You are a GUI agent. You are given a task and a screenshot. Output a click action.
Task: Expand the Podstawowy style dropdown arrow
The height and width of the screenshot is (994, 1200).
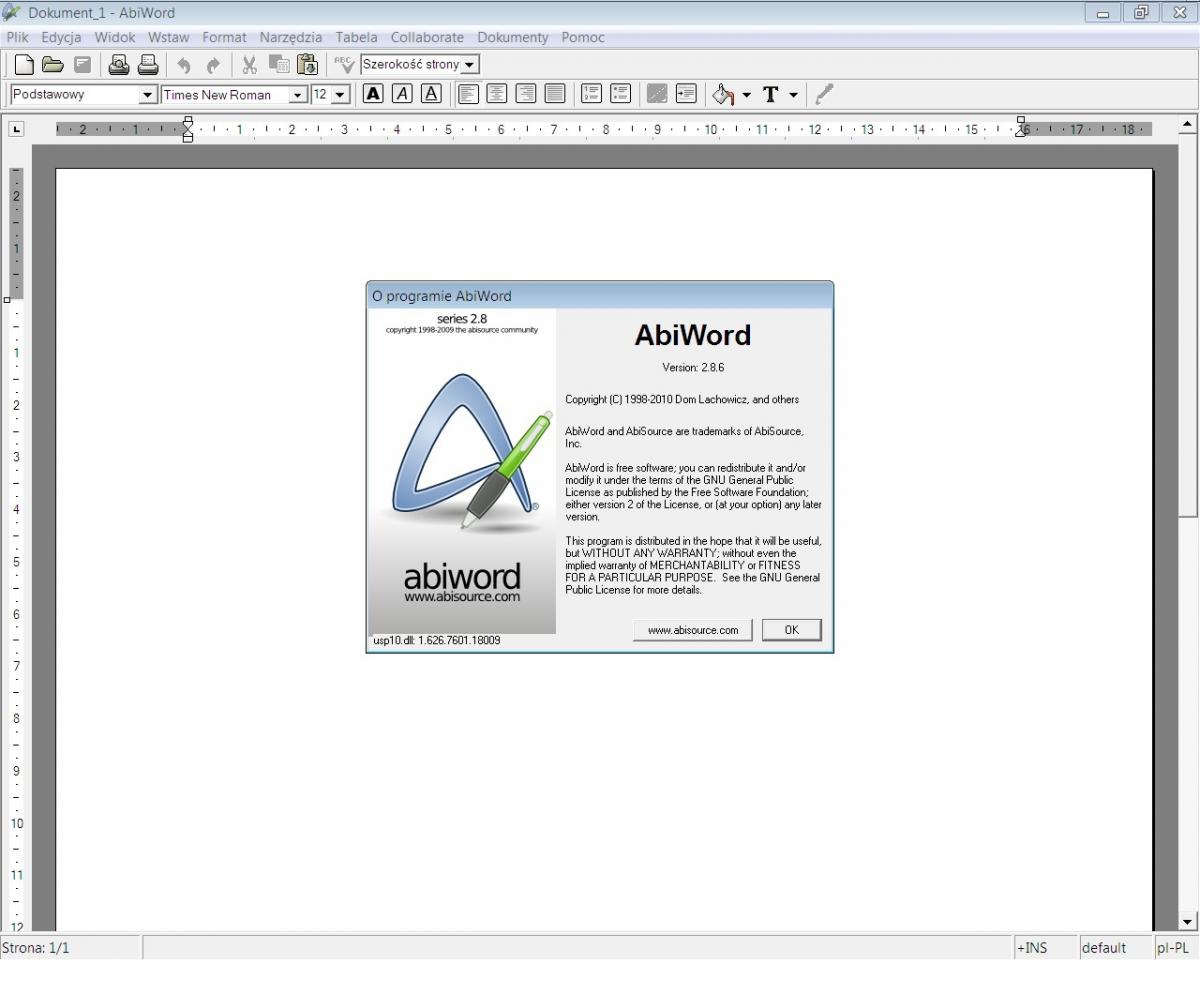pos(148,95)
